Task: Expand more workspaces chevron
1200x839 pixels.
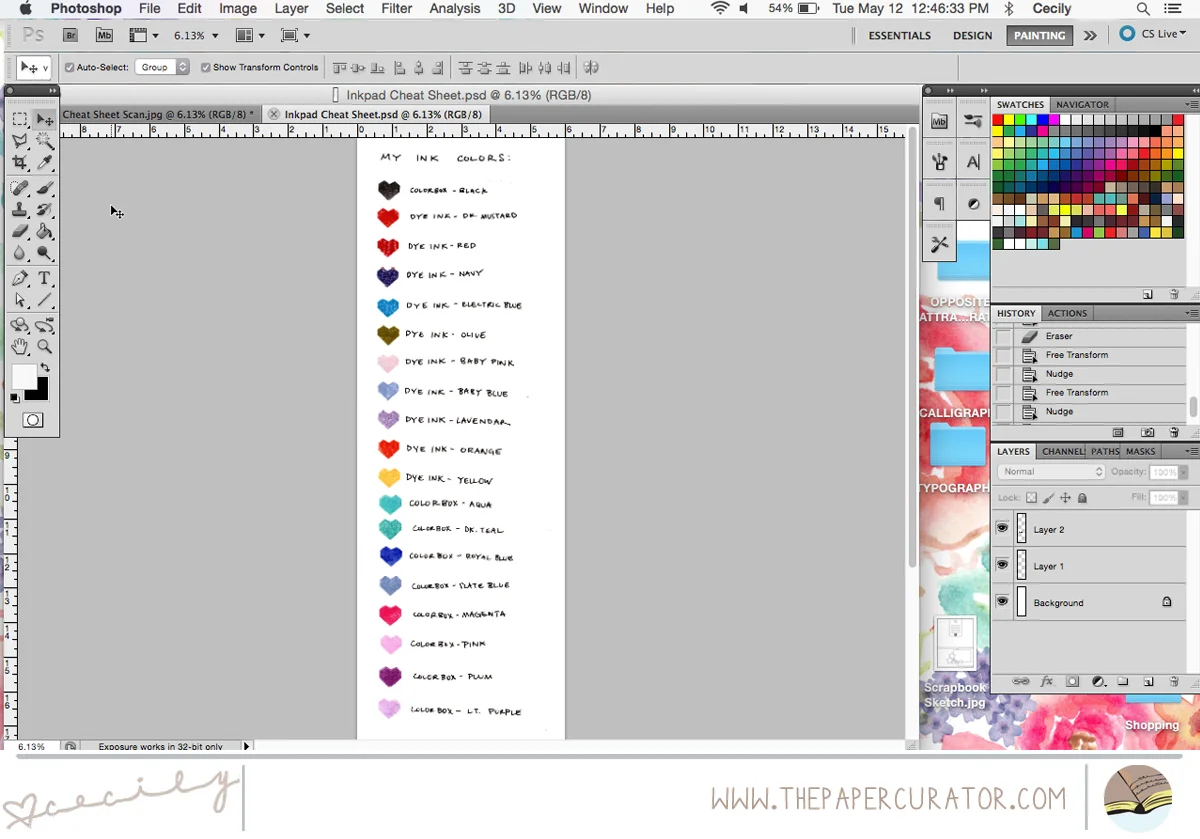Action: pyautogui.click(x=1090, y=35)
